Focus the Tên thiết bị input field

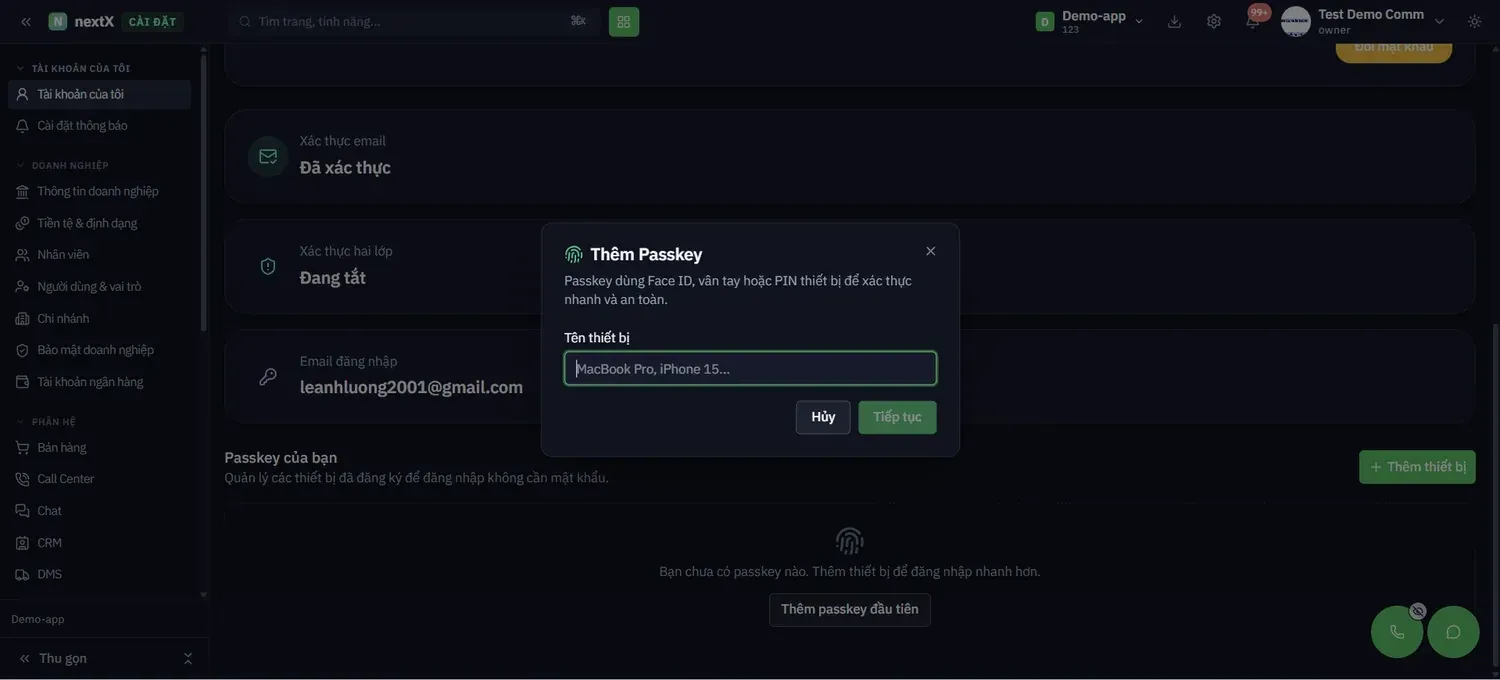[x=750, y=368]
